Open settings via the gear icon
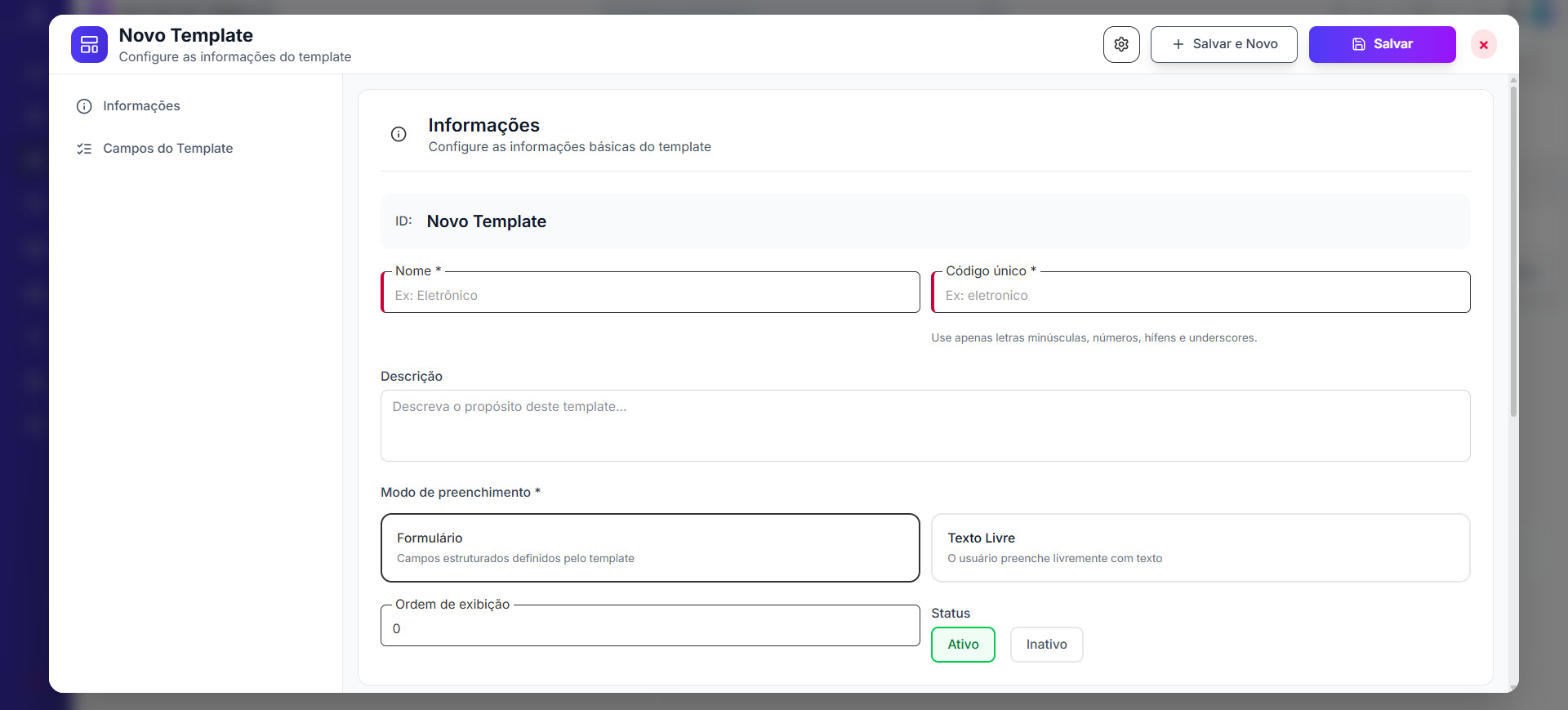 click(1121, 44)
